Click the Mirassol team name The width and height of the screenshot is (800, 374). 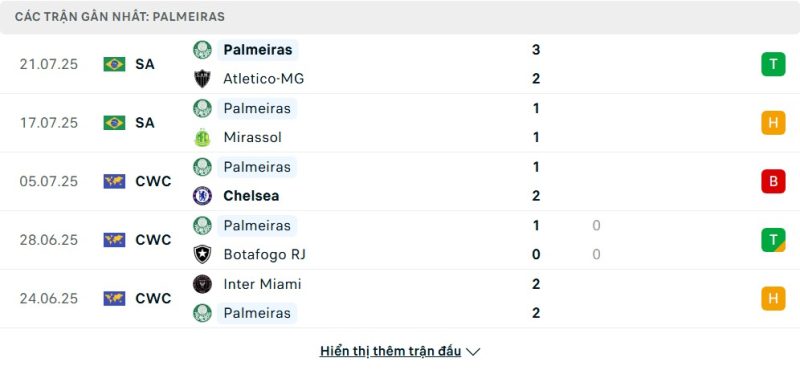click(x=252, y=137)
